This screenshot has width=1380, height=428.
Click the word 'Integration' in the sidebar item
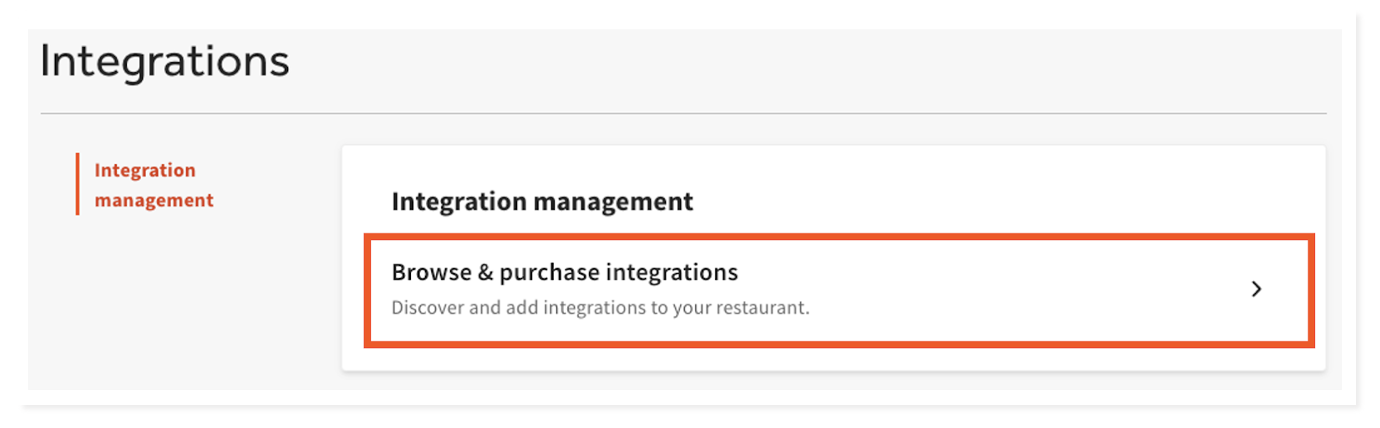coord(144,170)
